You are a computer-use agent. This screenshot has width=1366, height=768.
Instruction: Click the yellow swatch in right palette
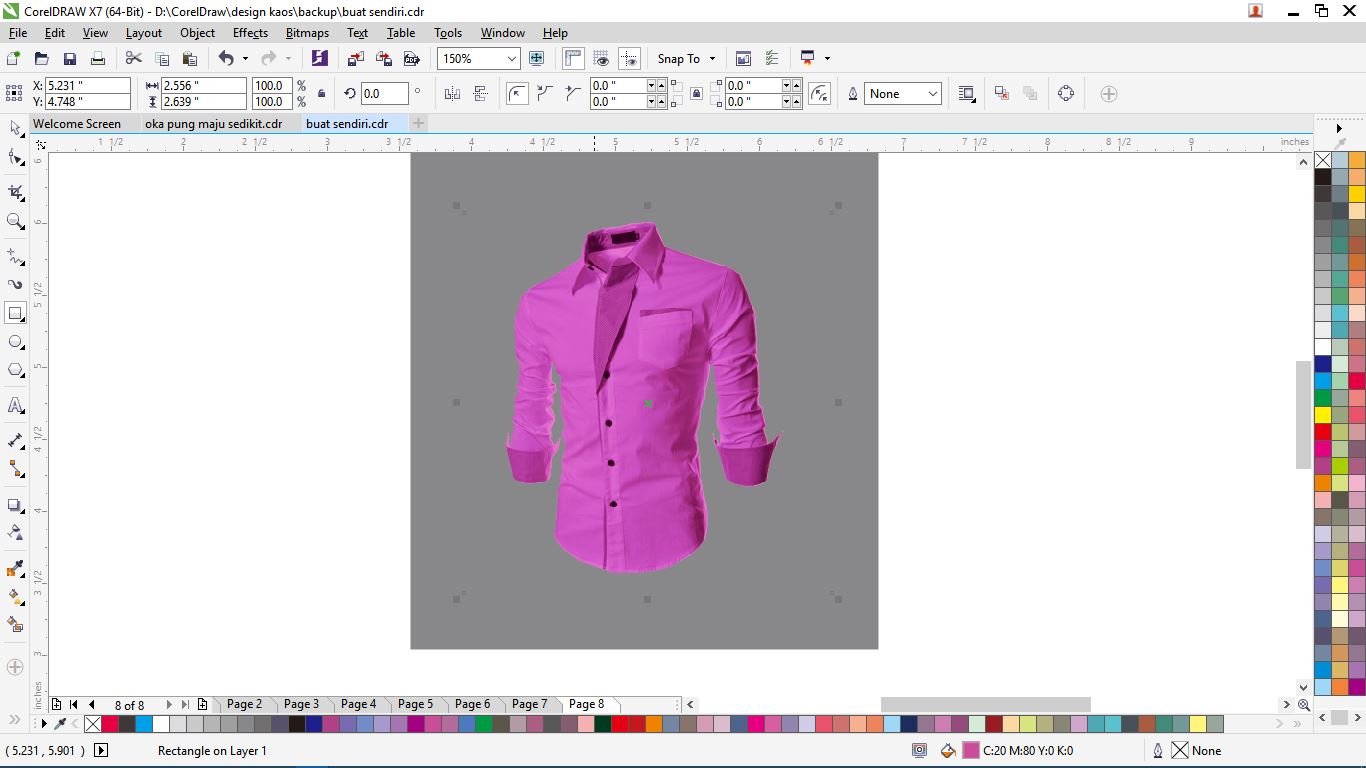(1323, 415)
